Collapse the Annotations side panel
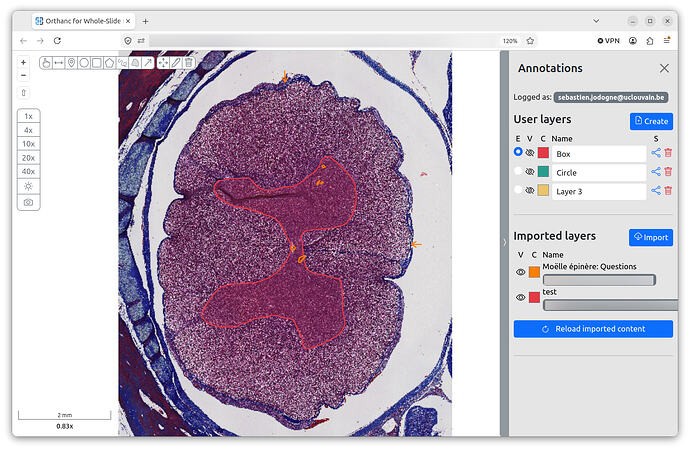The height and width of the screenshot is (450, 690). (x=505, y=242)
